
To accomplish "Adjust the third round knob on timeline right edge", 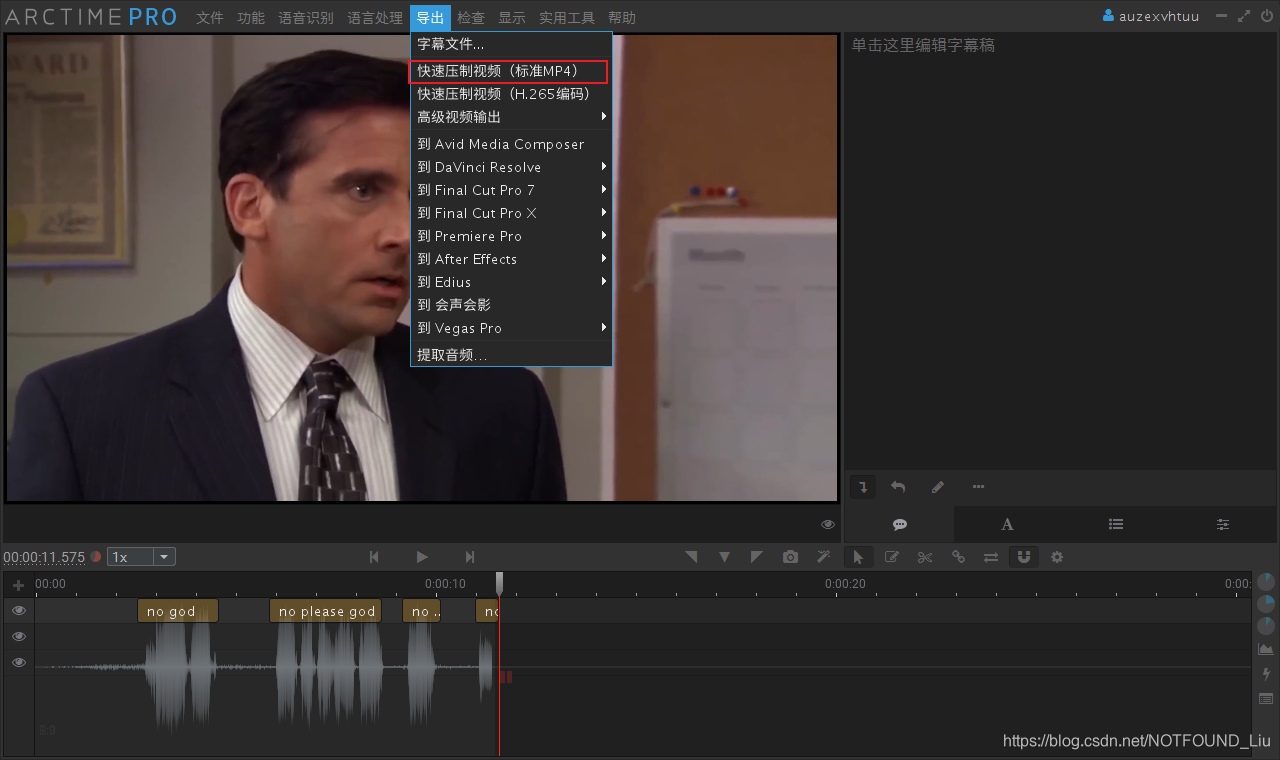I will [1266, 626].
